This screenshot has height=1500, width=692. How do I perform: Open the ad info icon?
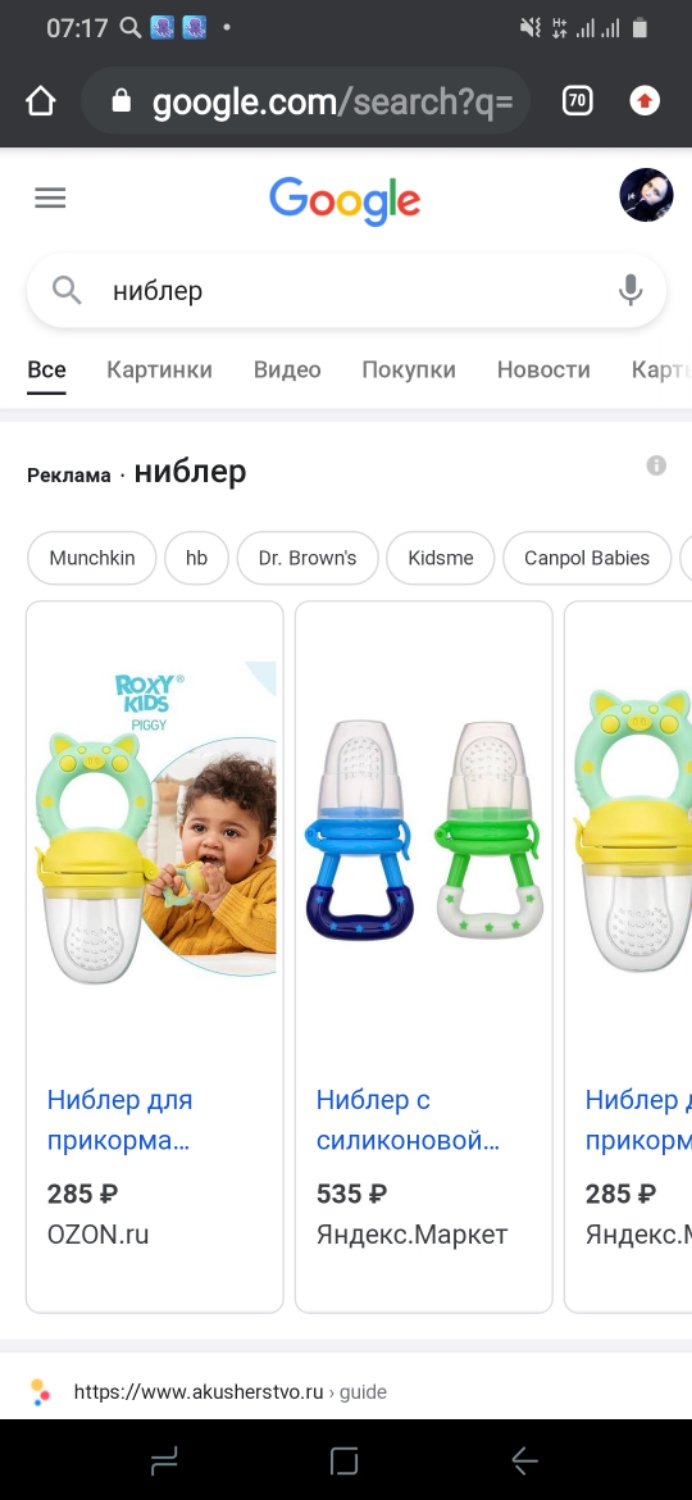coord(656,465)
